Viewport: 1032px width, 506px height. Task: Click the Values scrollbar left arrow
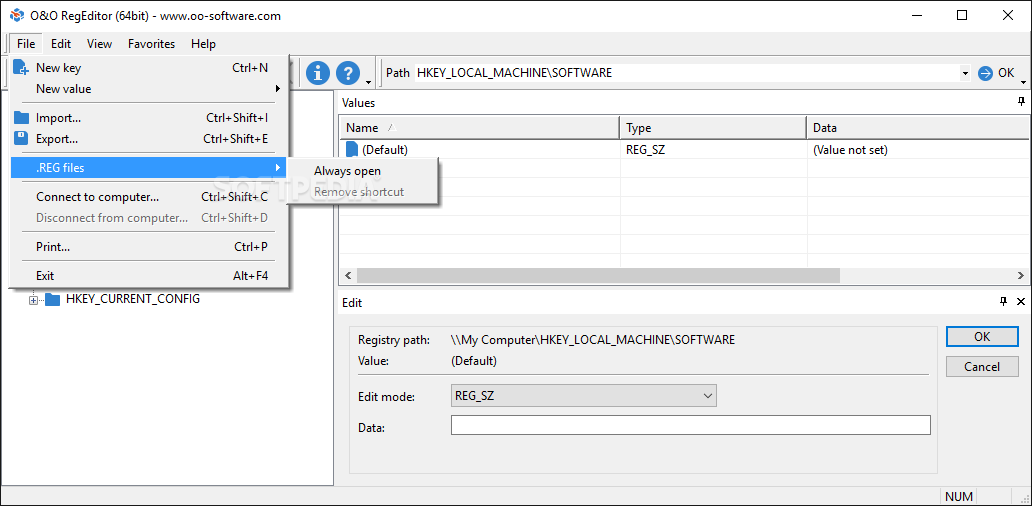[348, 275]
